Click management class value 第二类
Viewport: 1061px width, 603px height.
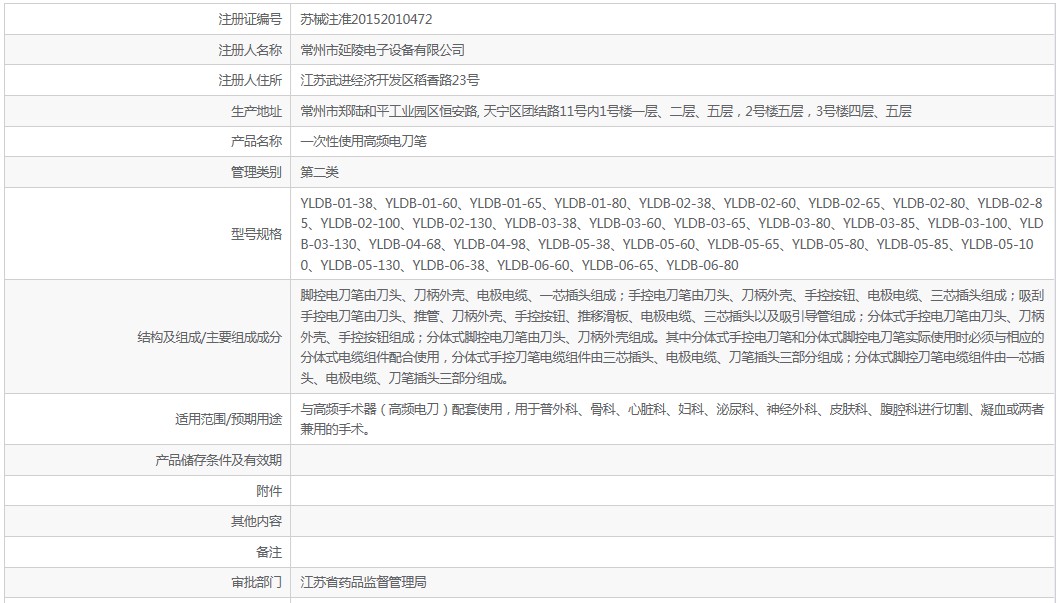(319, 172)
